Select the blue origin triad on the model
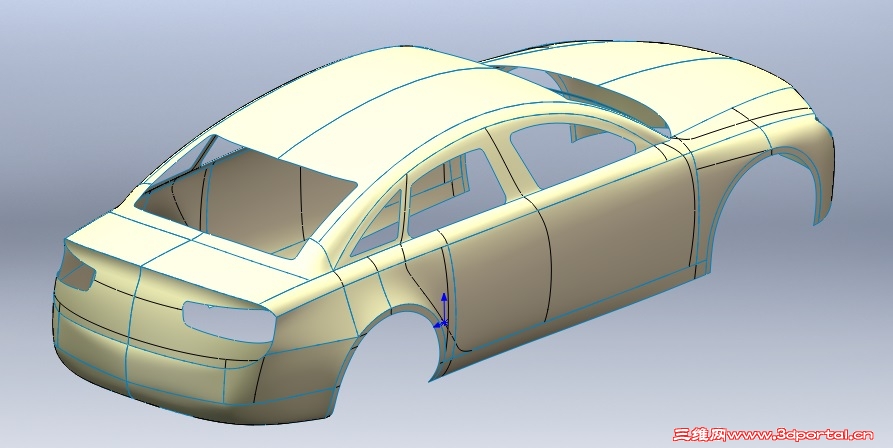The width and height of the screenshot is (893, 448). pyautogui.click(x=443, y=312)
